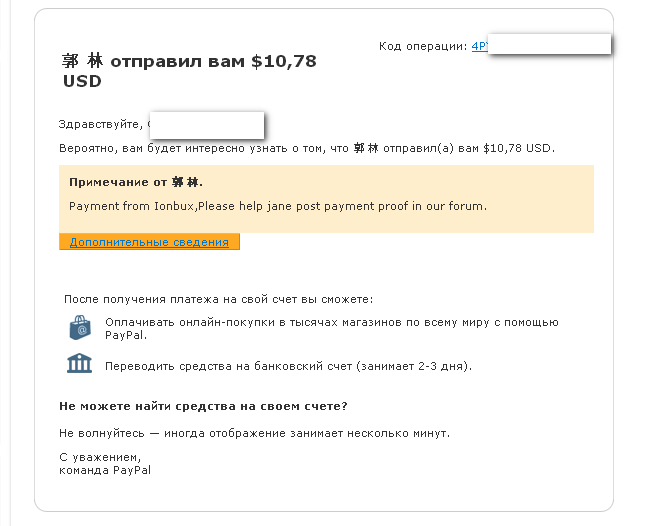Open the Дополнительные сведения button
The image size is (646, 526).
click(149, 242)
